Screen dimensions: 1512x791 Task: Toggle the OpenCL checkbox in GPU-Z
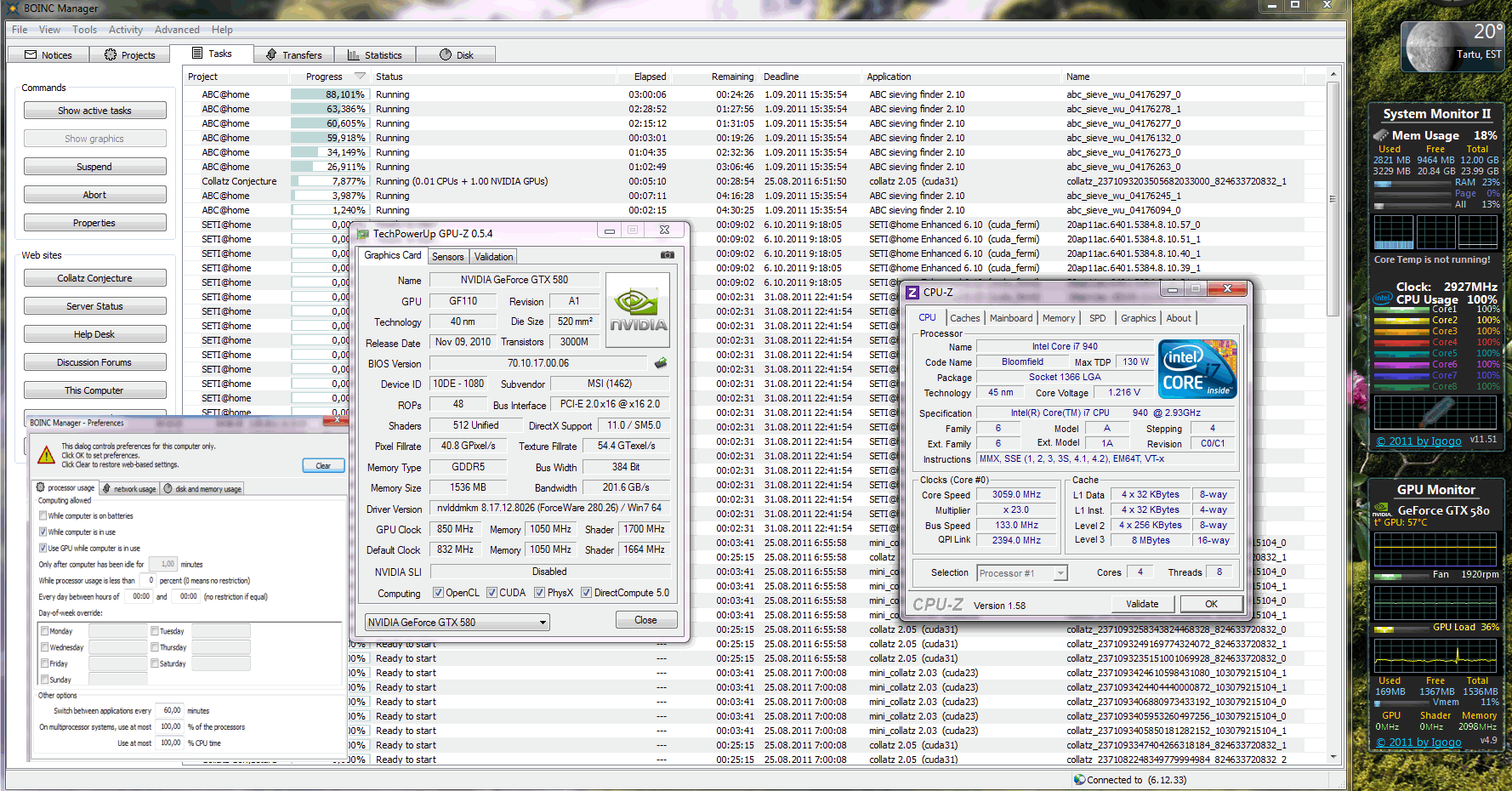click(438, 593)
